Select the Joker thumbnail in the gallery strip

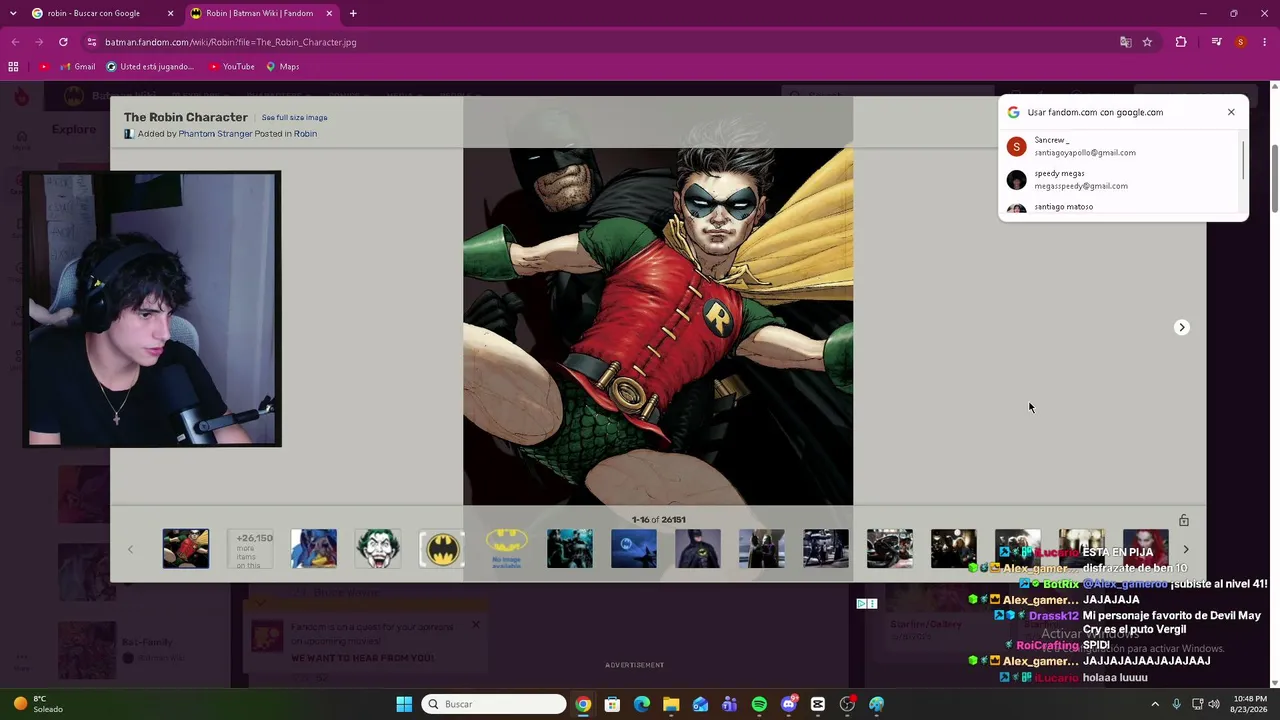click(378, 549)
